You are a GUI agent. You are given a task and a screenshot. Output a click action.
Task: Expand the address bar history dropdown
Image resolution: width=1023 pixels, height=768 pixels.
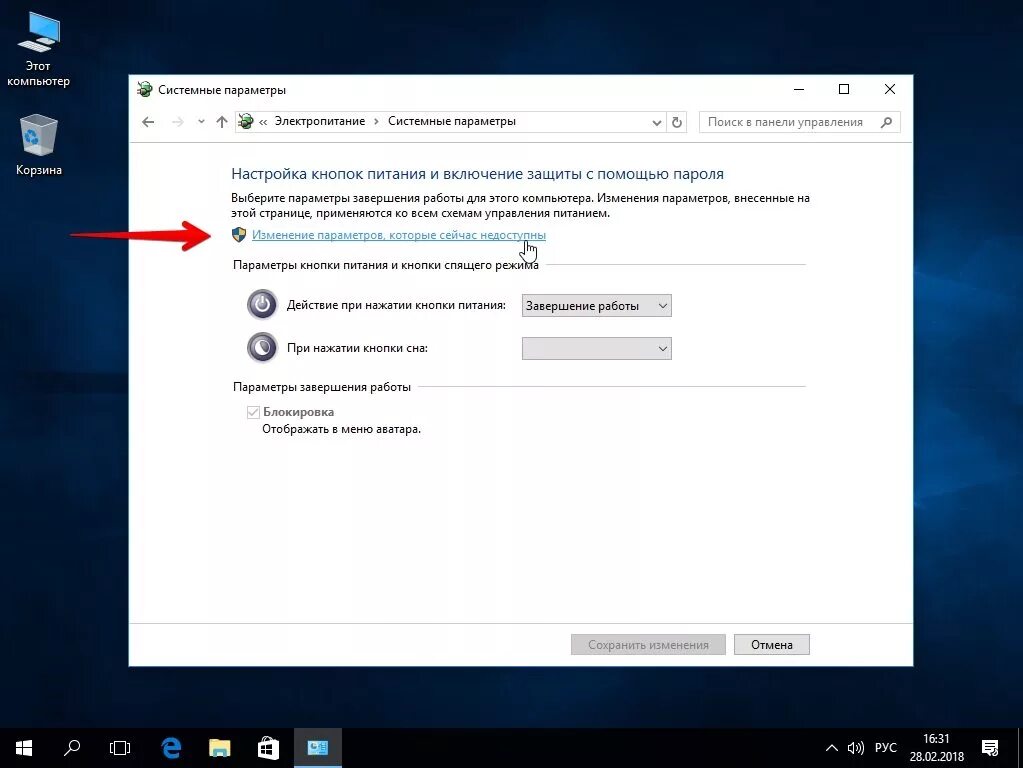point(656,123)
